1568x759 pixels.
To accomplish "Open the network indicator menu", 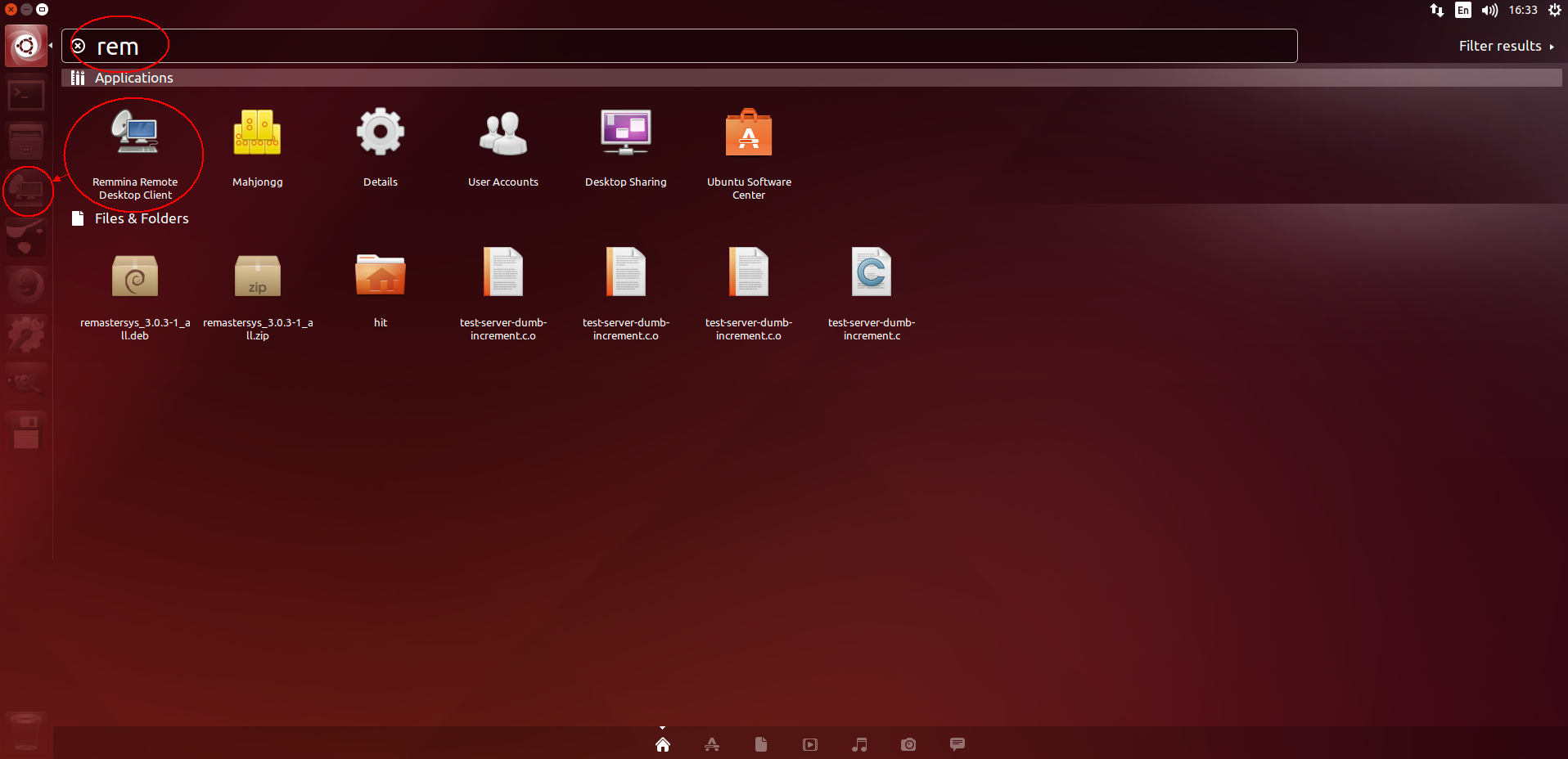I will pyautogui.click(x=1437, y=10).
